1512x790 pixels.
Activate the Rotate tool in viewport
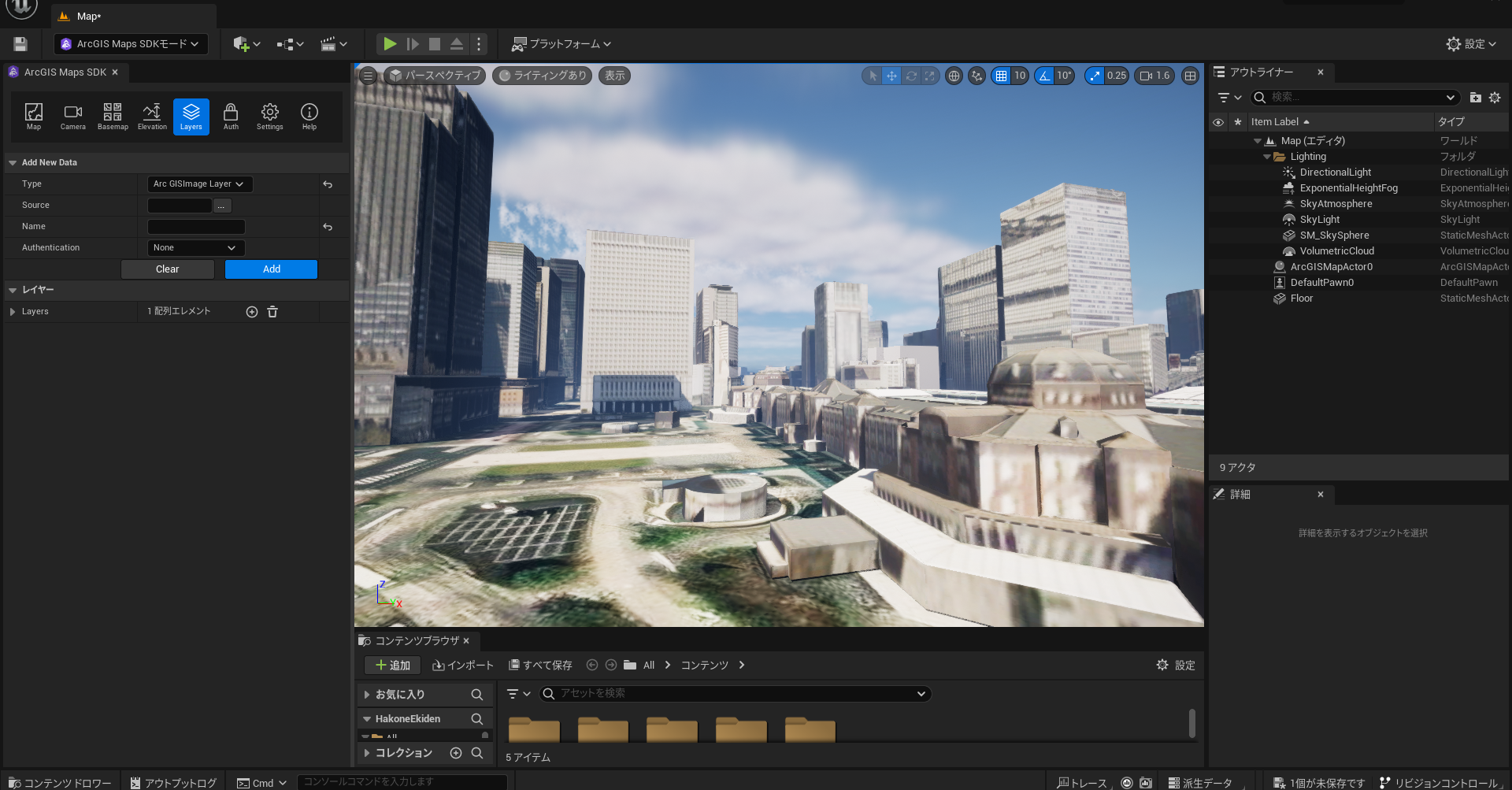click(x=911, y=76)
